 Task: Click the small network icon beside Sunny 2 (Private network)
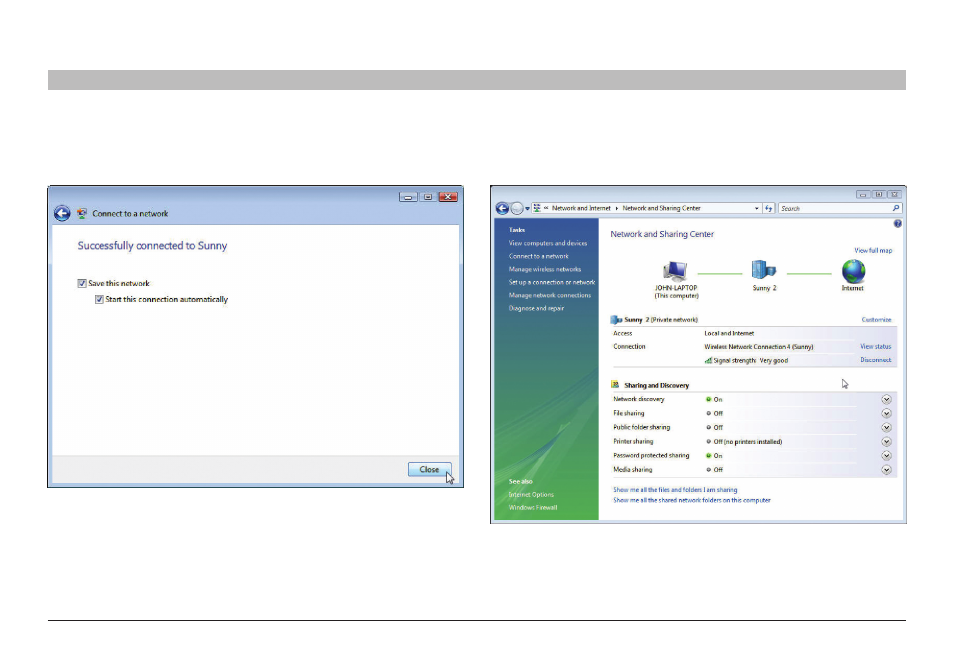coord(616,319)
